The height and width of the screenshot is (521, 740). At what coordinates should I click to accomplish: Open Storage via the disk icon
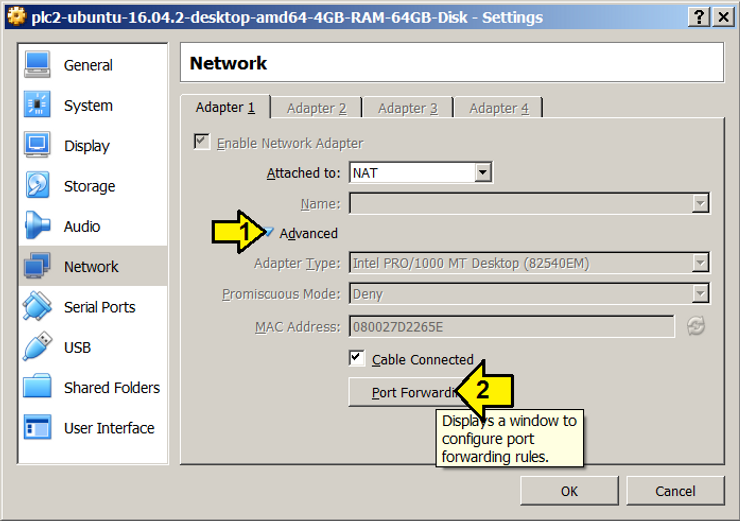pyautogui.click(x=37, y=185)
